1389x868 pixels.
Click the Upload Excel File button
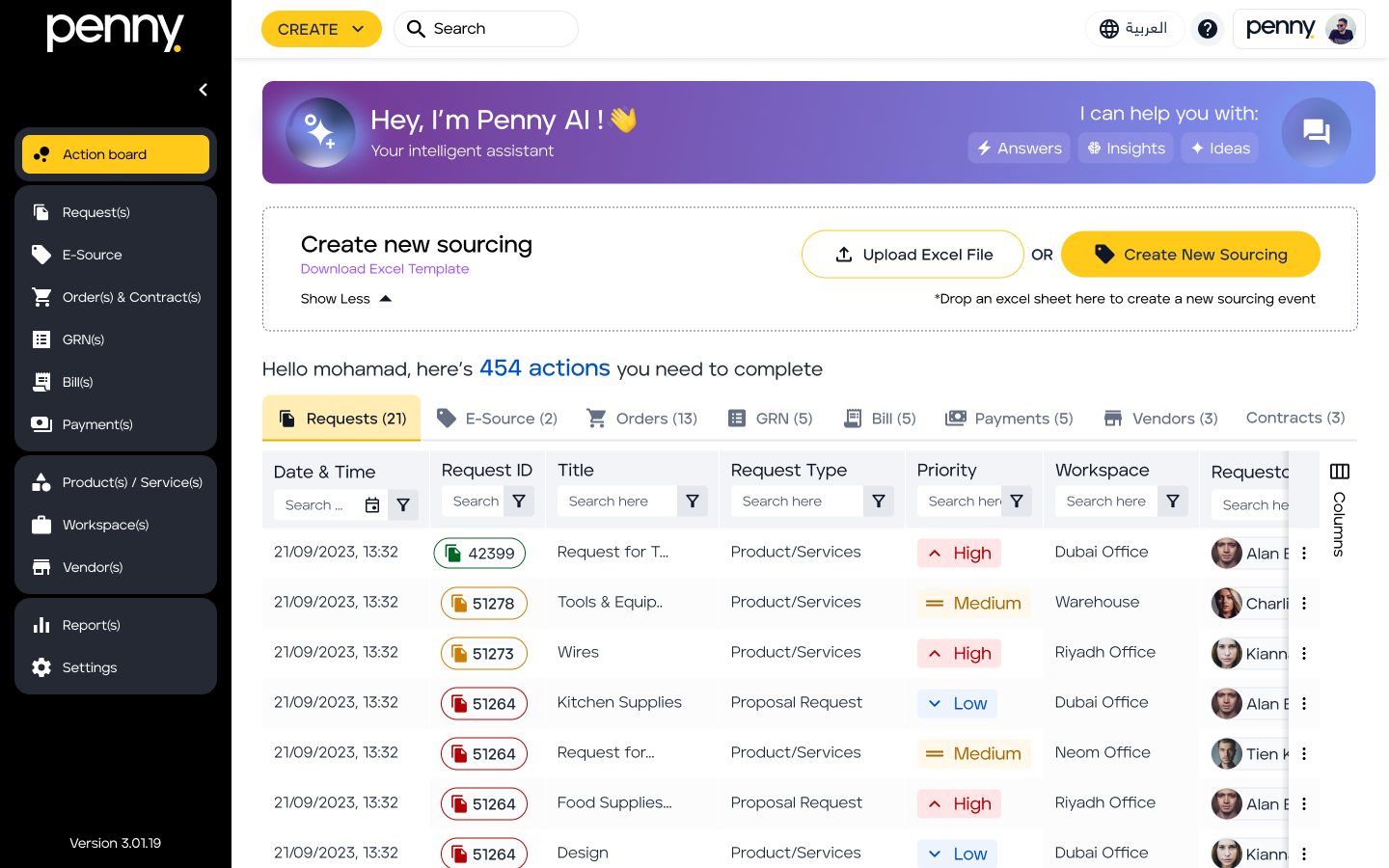(x=912, y=255)
